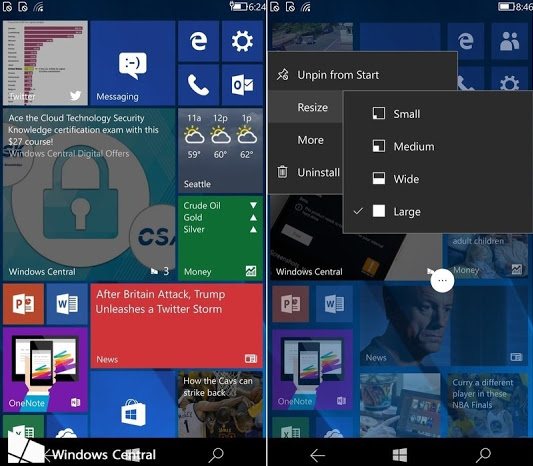Tap the Windows Start button on right phone

(399, 455)
